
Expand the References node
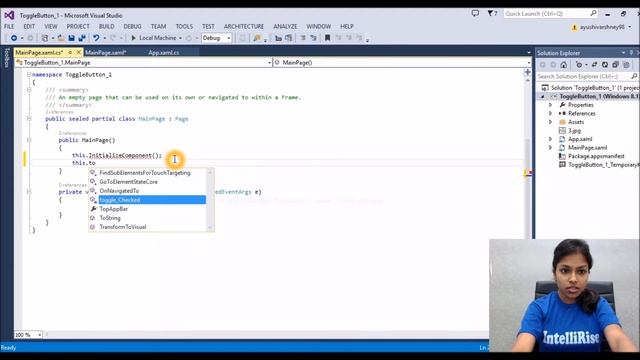pyautogui.click(x=550, y=113)
